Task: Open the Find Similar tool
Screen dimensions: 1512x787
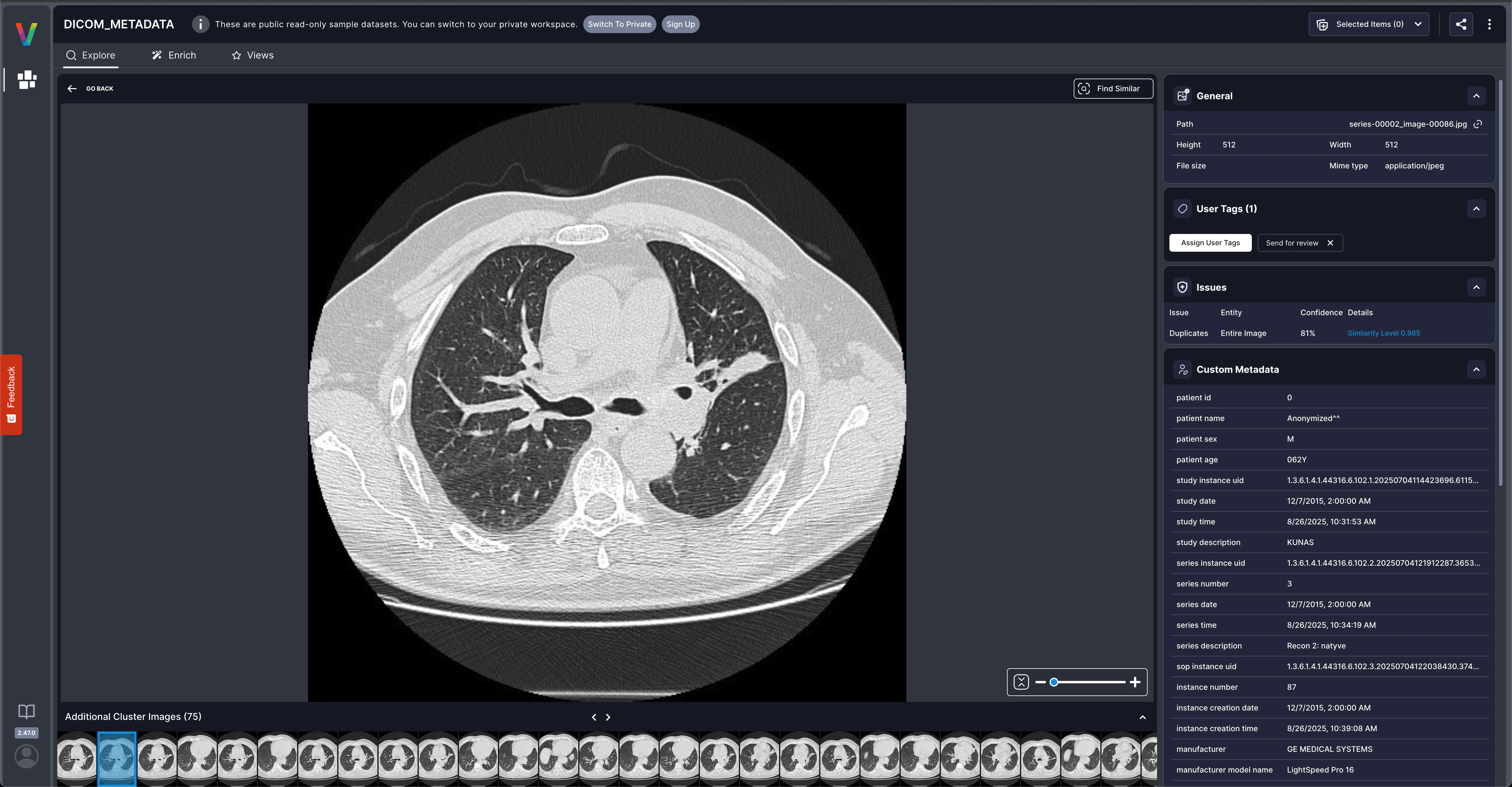Action: coord(1113,88)
